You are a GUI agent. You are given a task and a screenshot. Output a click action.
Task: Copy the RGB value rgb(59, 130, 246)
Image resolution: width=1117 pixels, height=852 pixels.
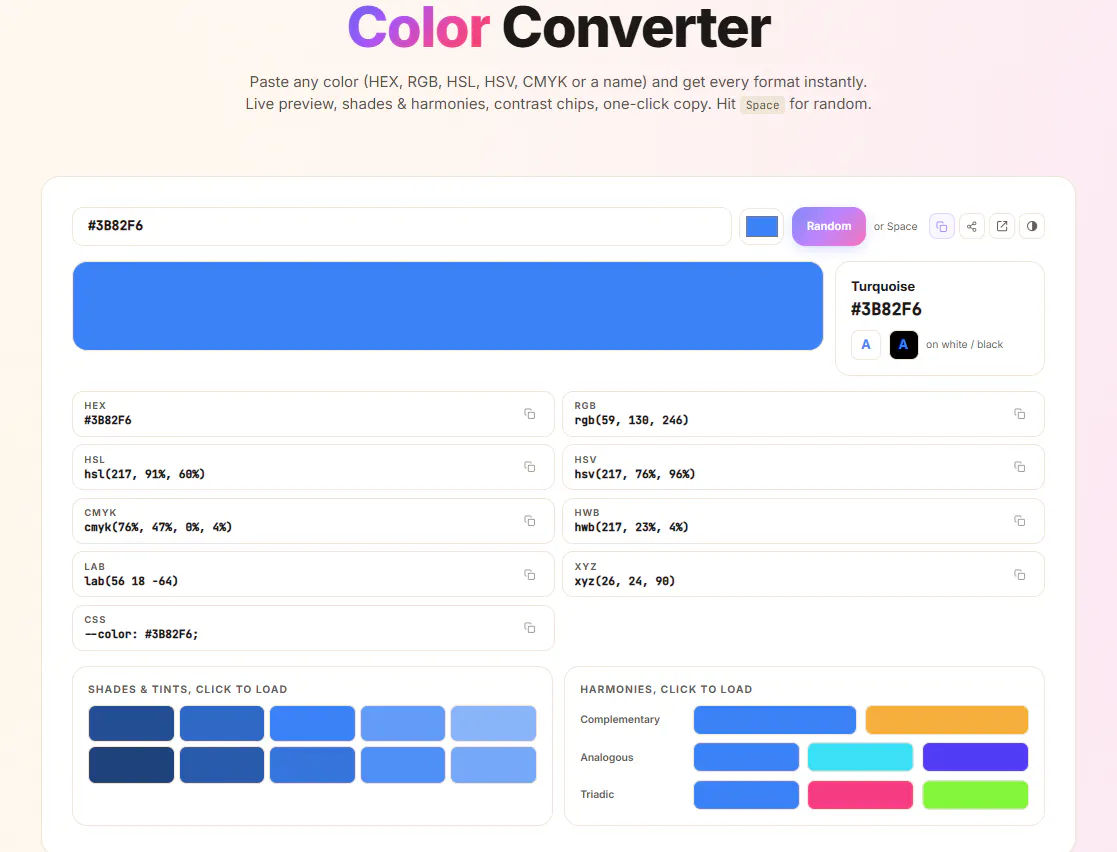[x=1019, y=414]
